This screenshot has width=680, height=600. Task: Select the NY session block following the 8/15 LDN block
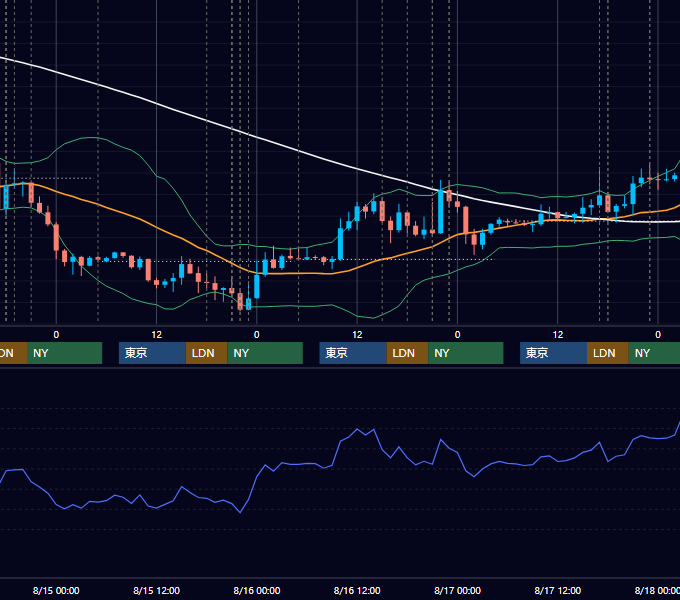pyautogui.click(x=265, y=353)
